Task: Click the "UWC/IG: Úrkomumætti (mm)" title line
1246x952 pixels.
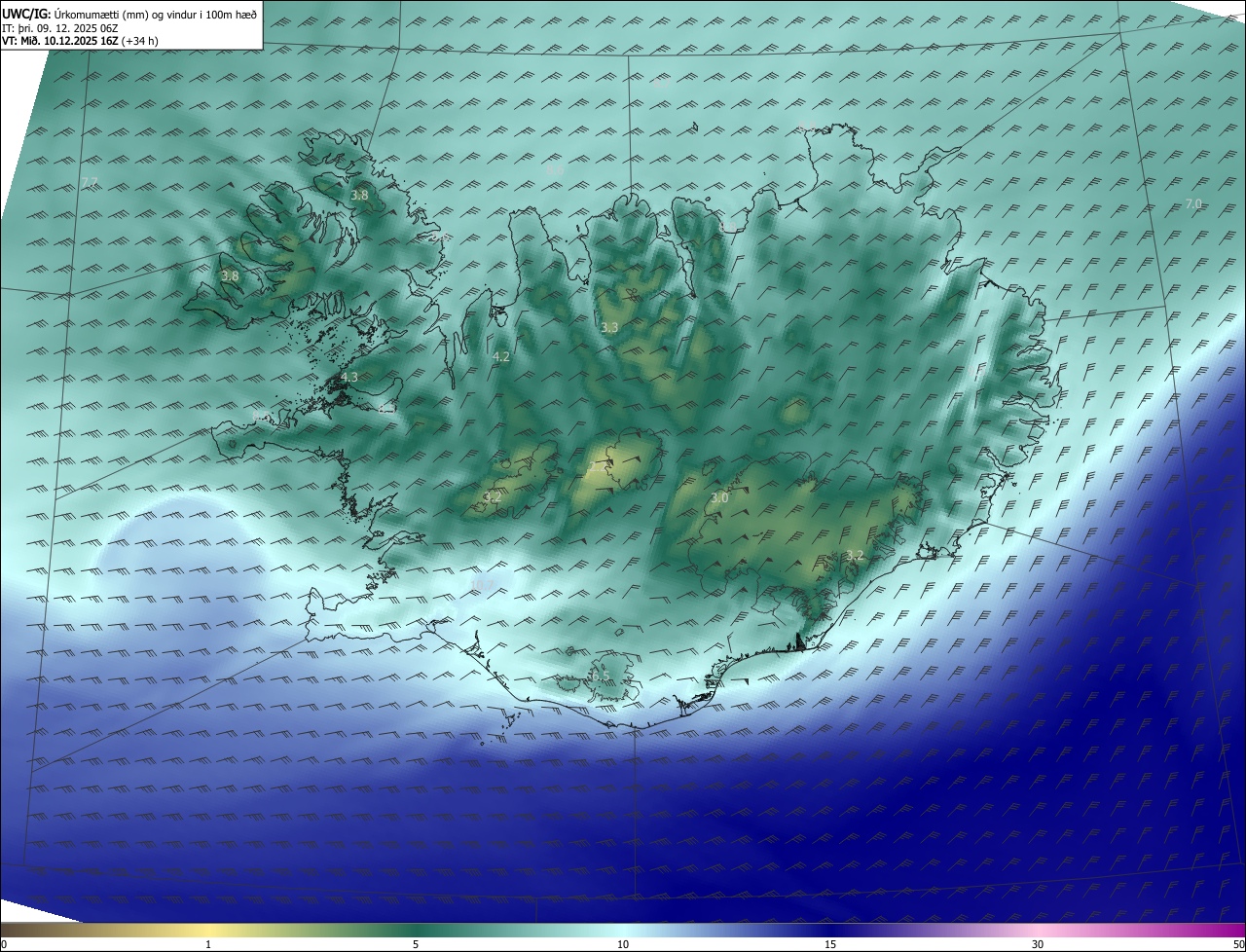Action: coord(129,13)
